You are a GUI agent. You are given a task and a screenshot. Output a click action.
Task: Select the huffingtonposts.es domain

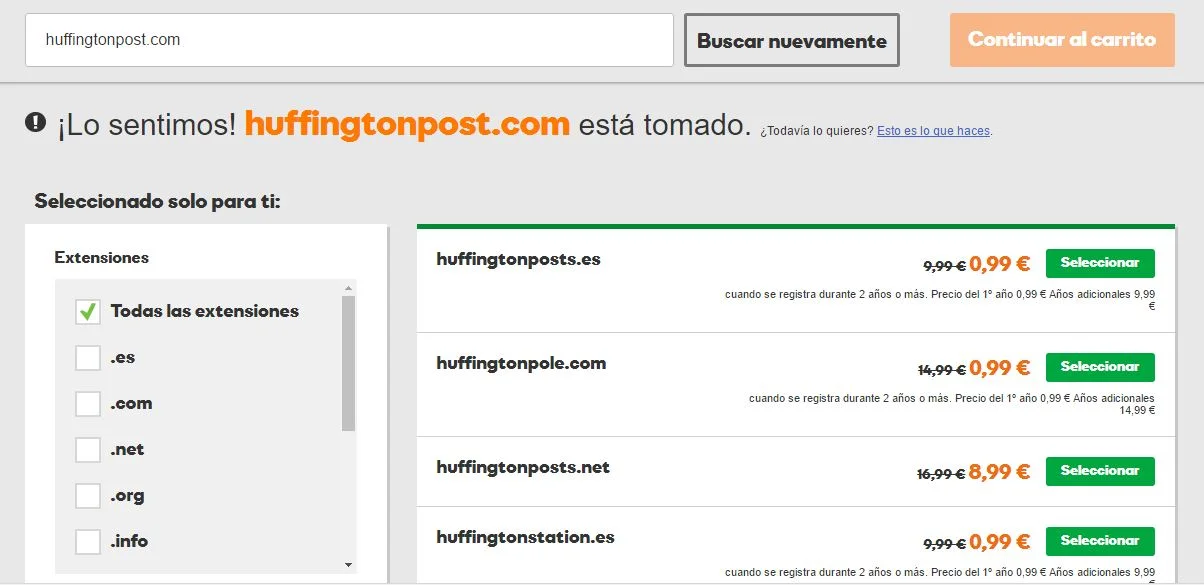click(x=1100, y=263)
